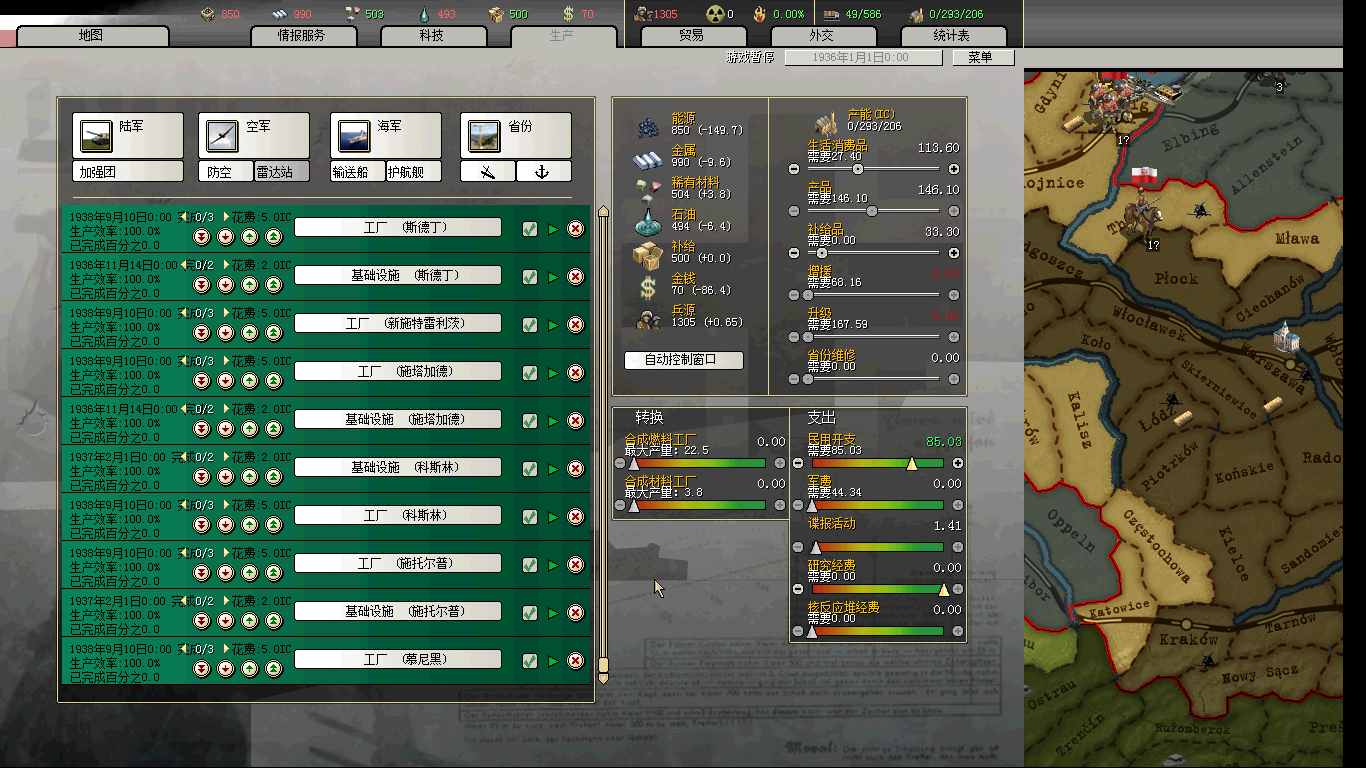Viewport: 1366px width, 768px height.
Task: Click the 产品 (Production) IC slider handle
Action: coord(872,211)
